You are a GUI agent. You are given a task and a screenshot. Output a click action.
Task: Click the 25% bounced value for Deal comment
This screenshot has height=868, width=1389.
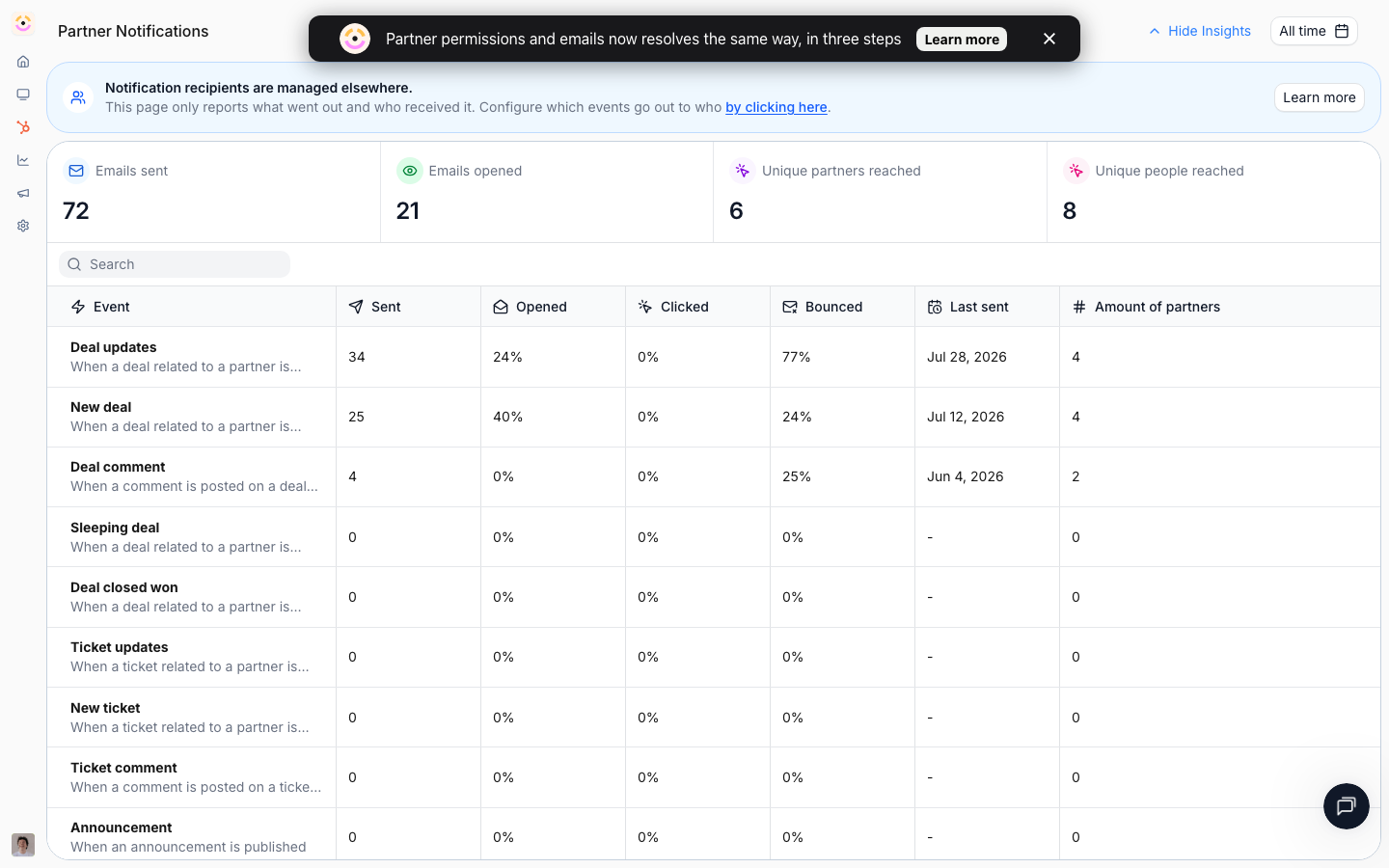(x=797, y=476)
